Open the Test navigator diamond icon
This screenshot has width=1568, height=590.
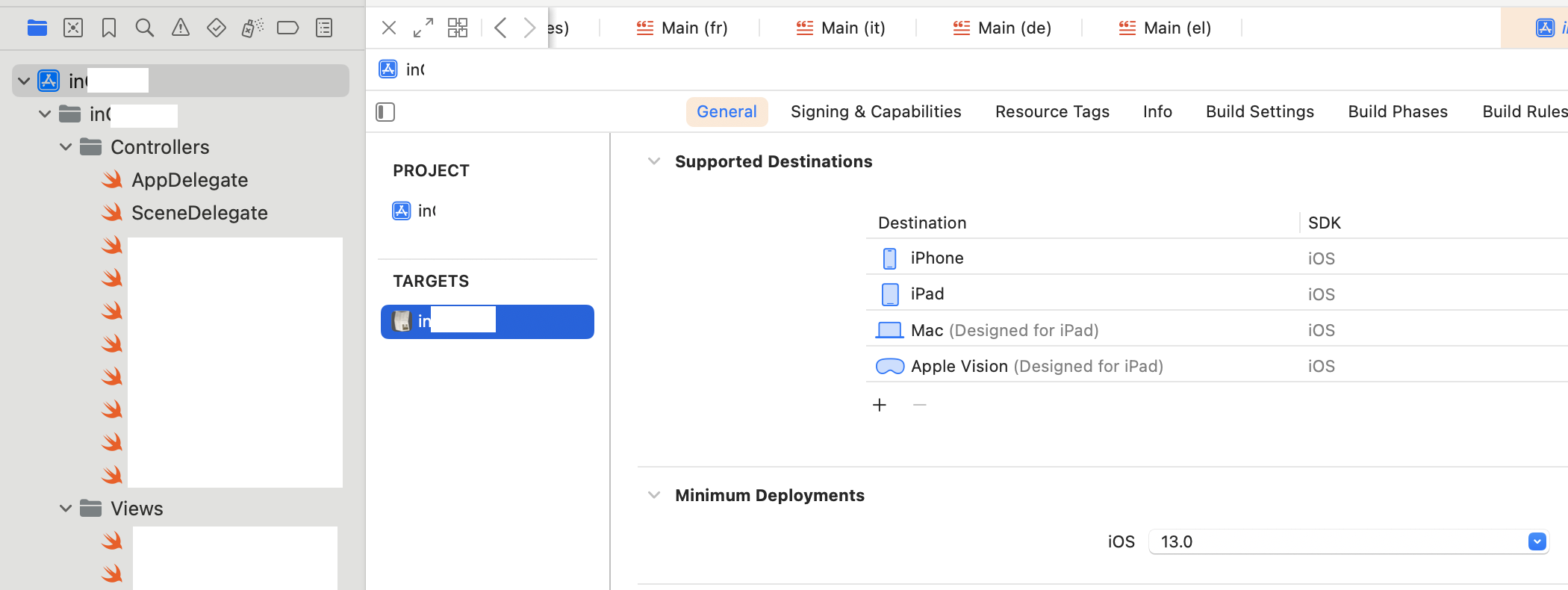pos(217,28)
